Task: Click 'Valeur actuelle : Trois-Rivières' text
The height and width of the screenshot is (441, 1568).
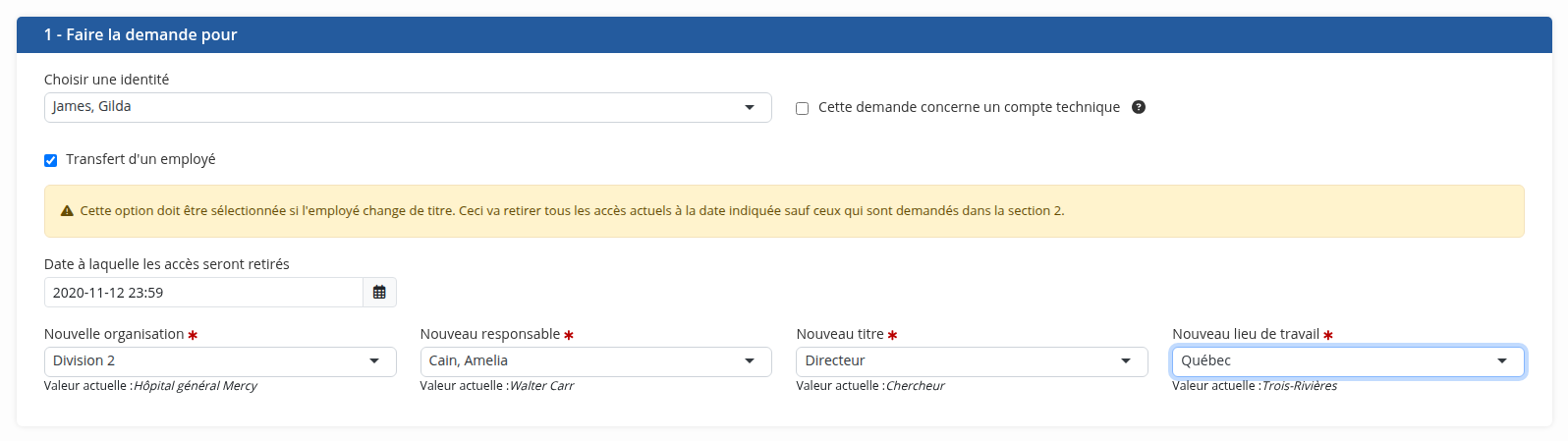Action: (1255, 386)
